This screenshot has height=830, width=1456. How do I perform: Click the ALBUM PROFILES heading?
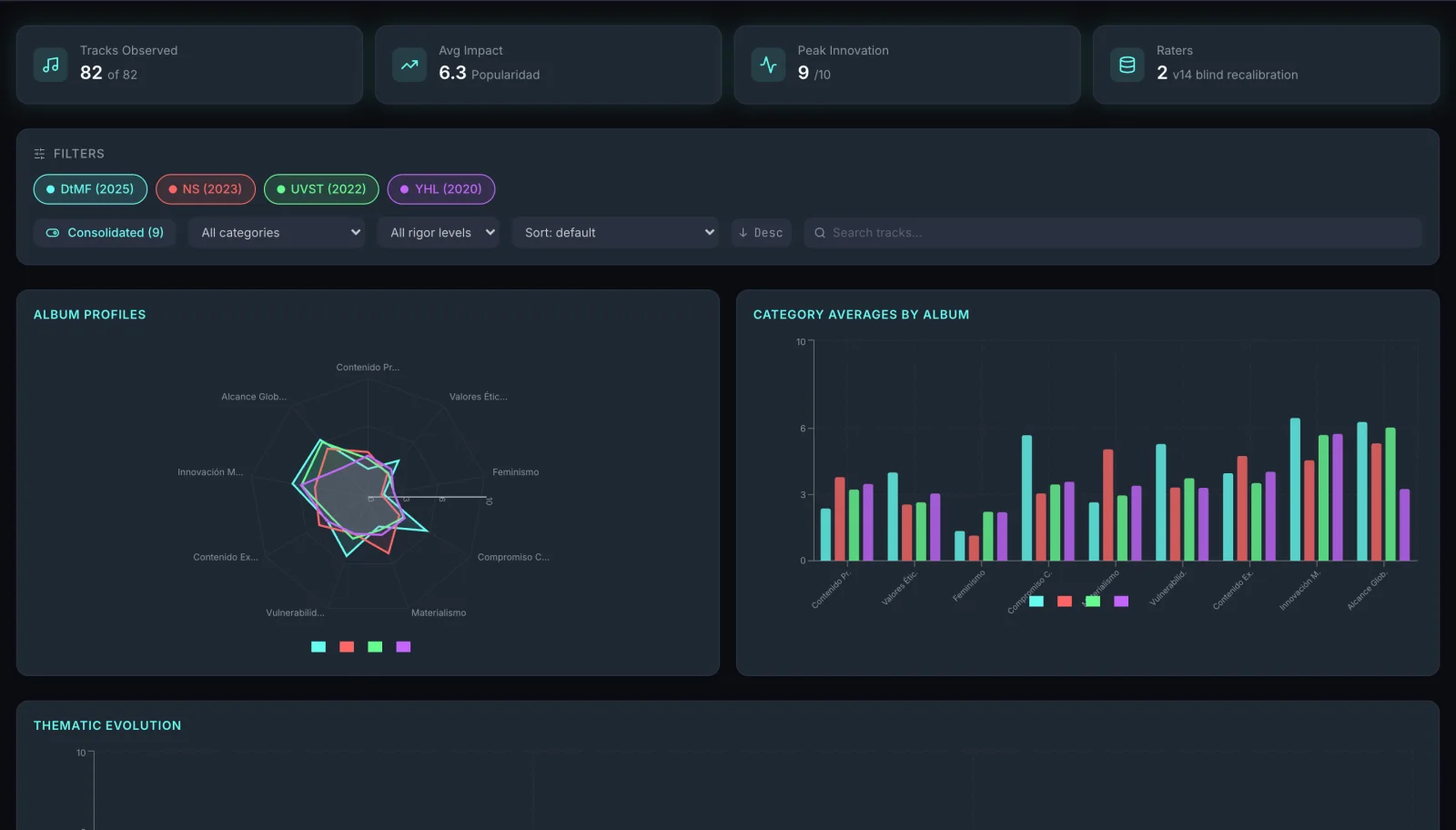pyautogui.click(x=90, y=315)
